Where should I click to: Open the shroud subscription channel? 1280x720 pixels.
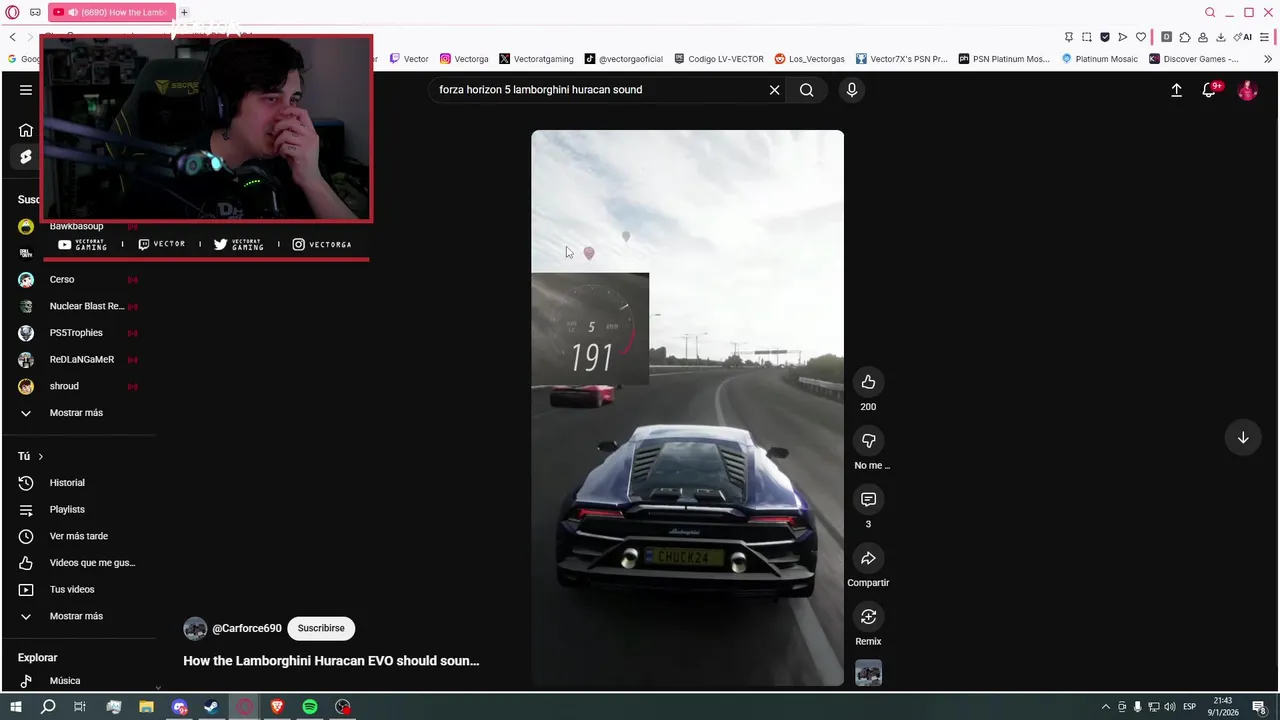(x=64, y=386)
